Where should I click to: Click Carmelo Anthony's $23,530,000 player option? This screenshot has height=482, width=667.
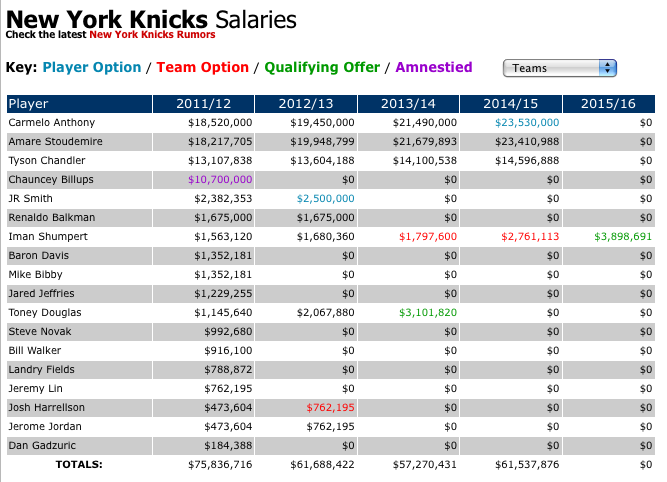click(x=527, y=123)
